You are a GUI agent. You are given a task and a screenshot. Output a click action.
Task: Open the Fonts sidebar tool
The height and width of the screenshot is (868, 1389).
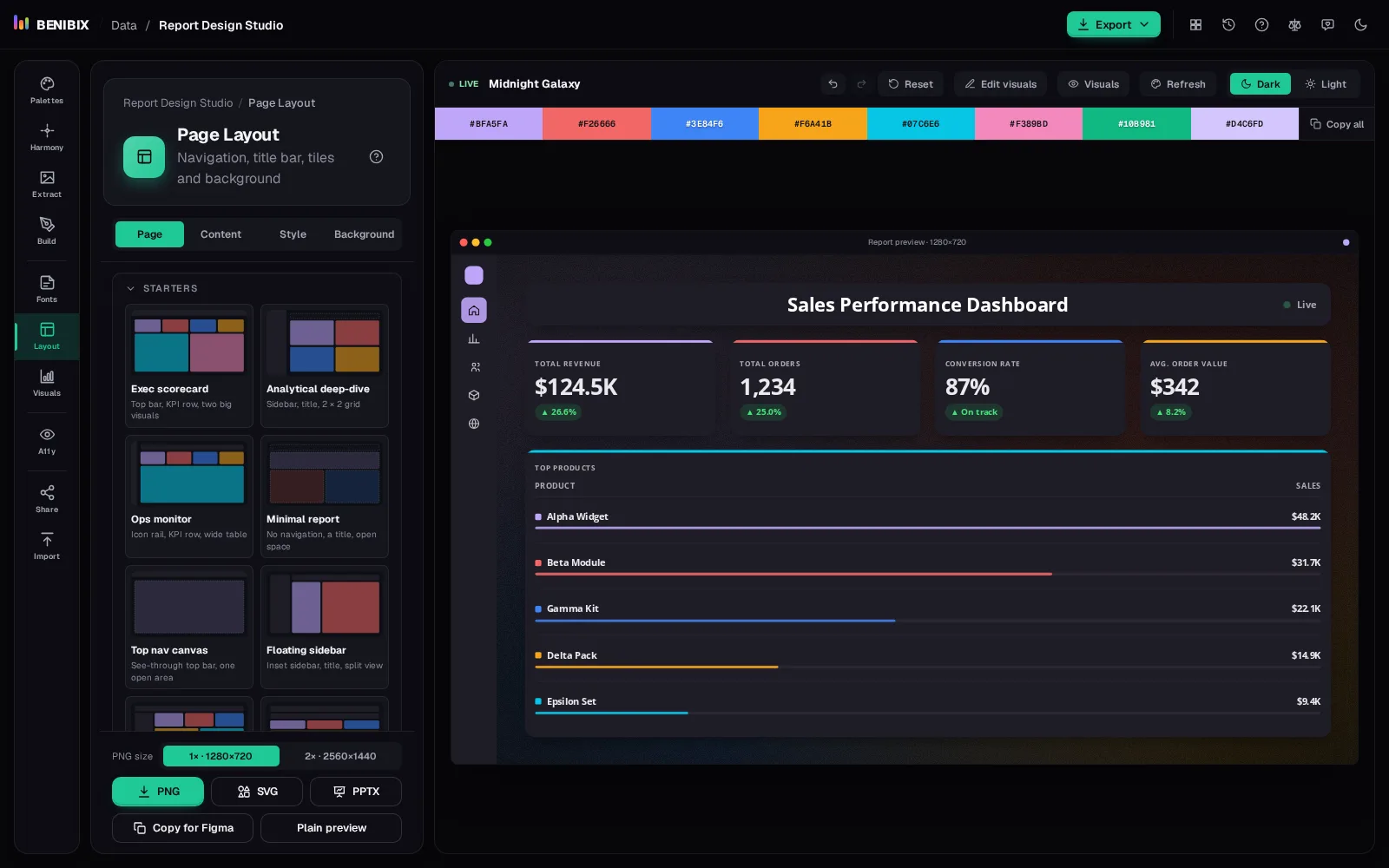47,289
